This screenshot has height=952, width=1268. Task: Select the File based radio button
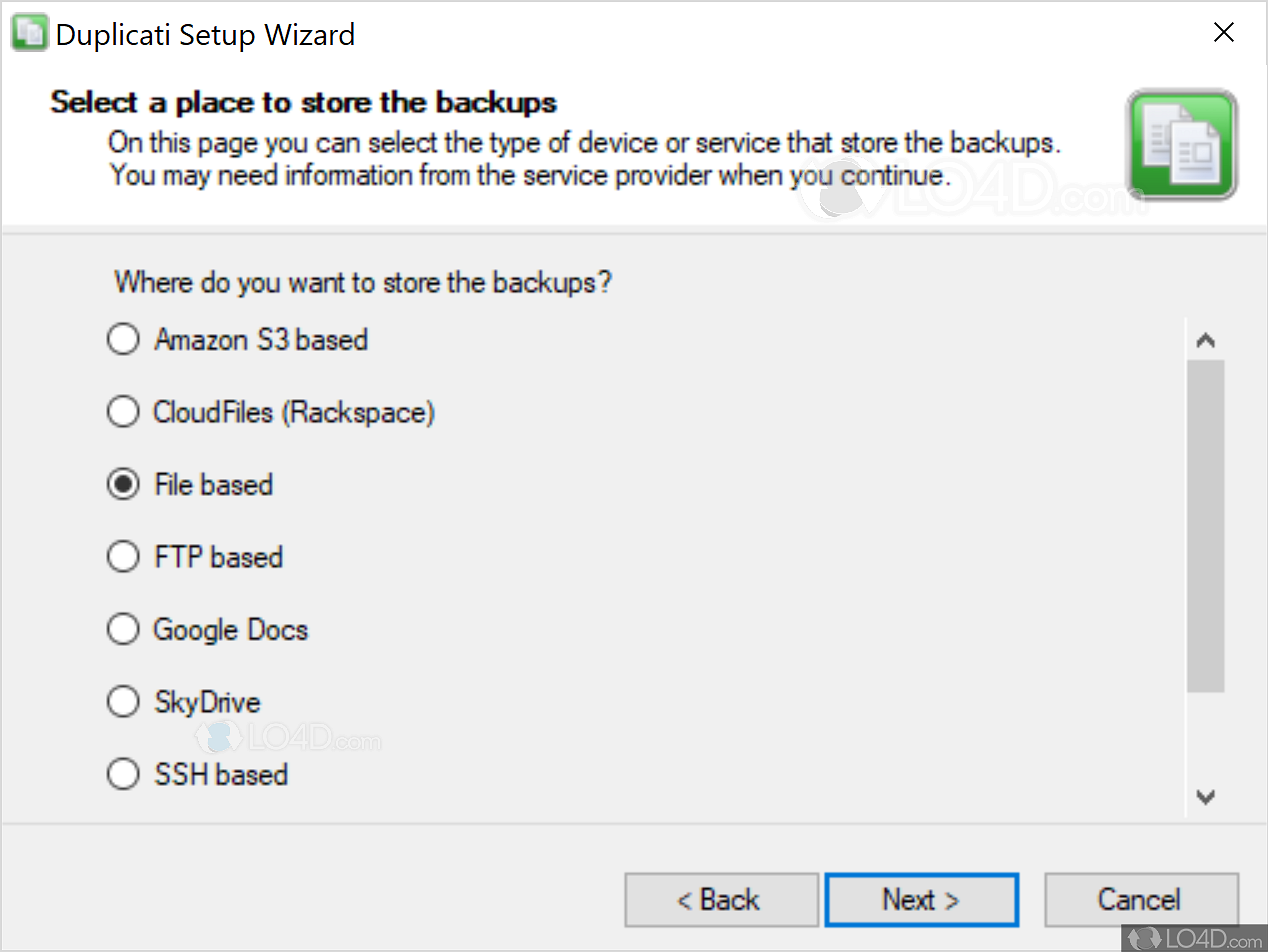[123, 485]
